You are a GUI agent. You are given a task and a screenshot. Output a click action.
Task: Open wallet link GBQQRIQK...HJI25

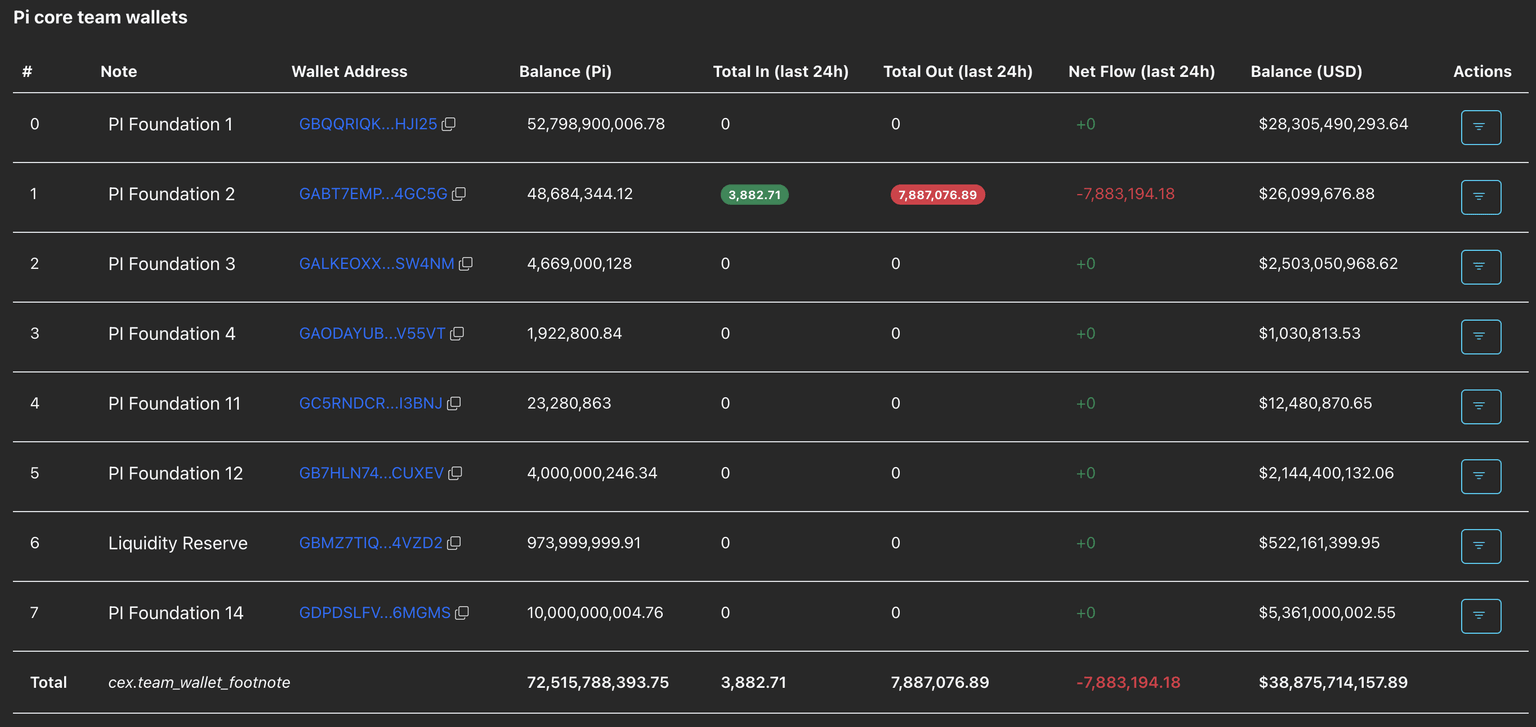pyautogui.click(x=367, y=125)
